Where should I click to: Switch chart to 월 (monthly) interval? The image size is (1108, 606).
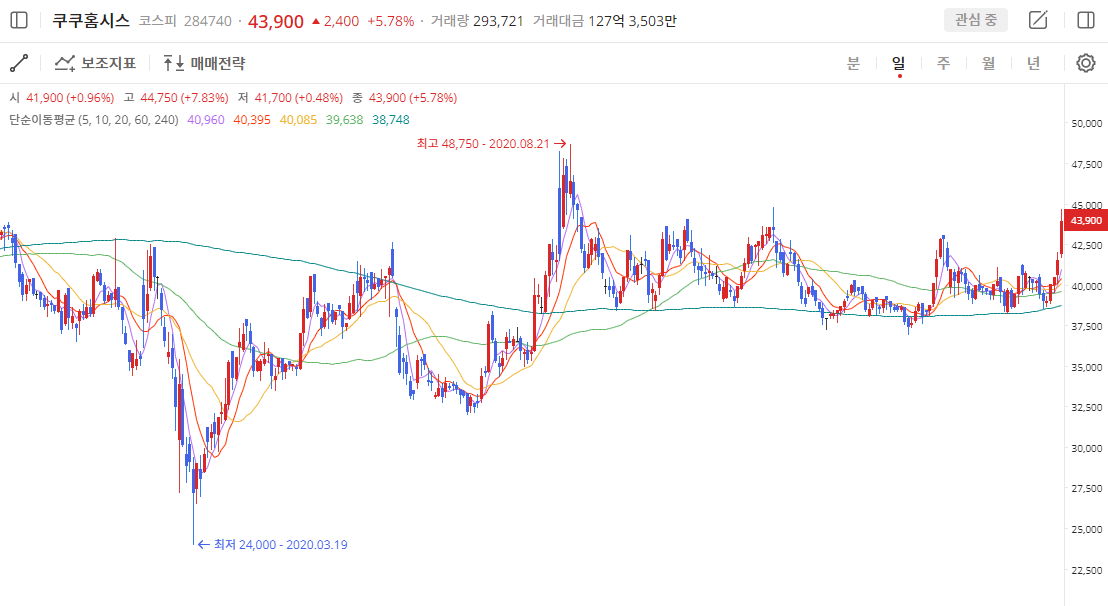click(x=988, y=63)
